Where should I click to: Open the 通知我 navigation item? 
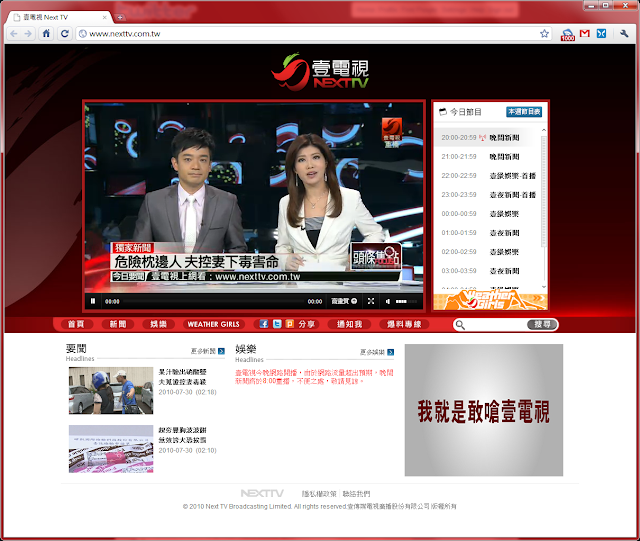click(x=349, y=324)
